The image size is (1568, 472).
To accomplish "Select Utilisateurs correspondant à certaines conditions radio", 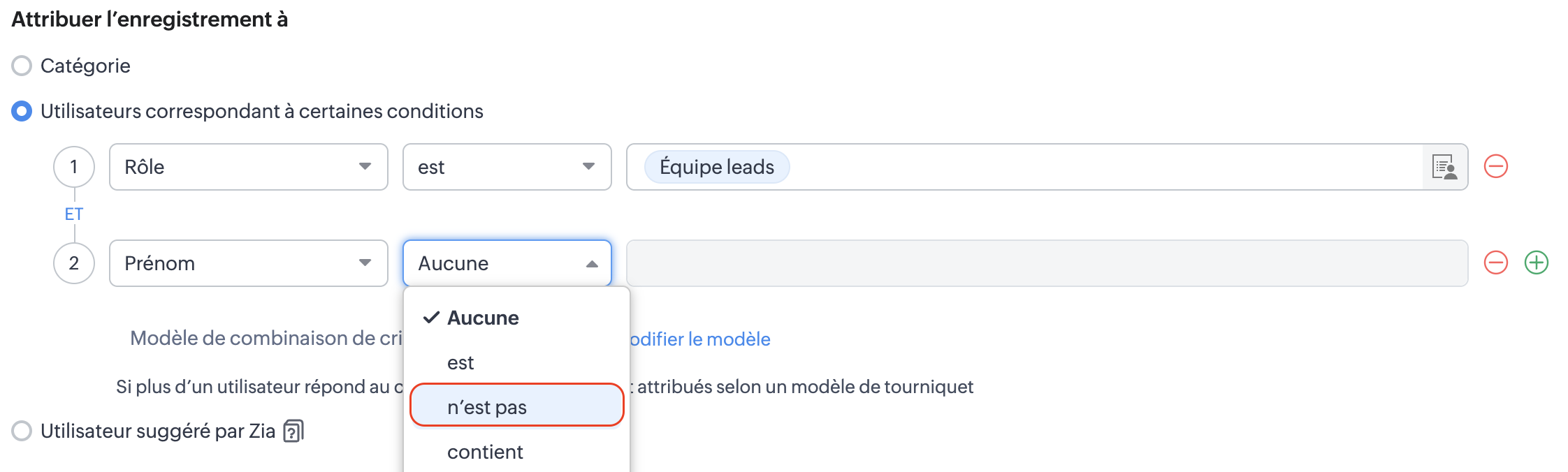I will (x=22, y=111).
